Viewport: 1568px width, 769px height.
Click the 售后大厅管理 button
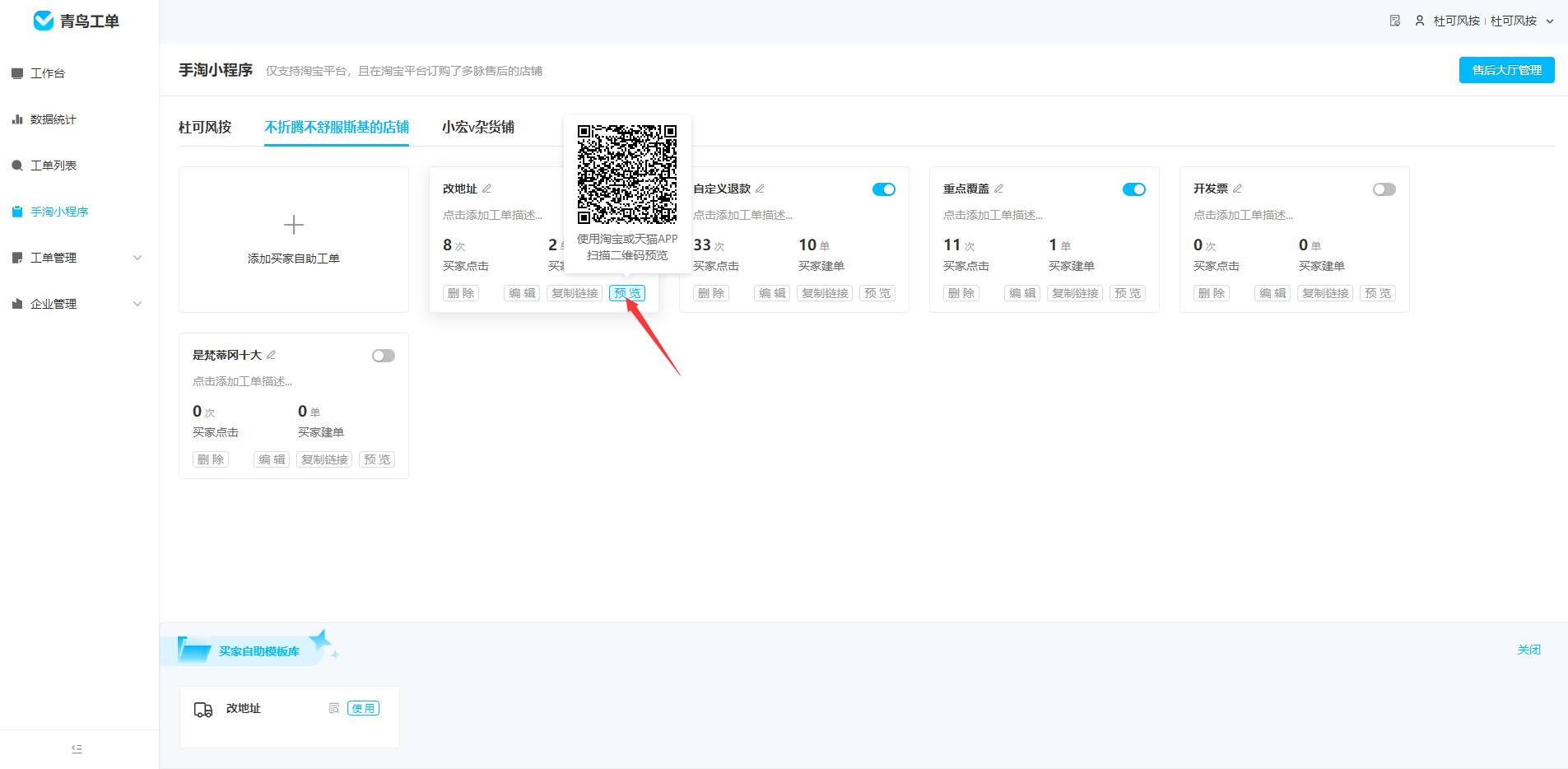point(1507,70)
